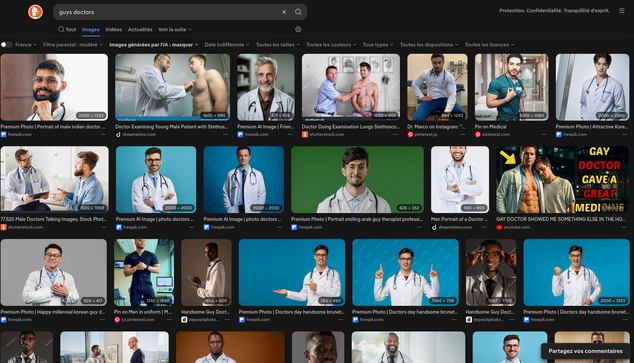Screen dimensions: 634x363
Task: Open the older white-bearded doctor thumbnail
Action: tap(266, 87)
